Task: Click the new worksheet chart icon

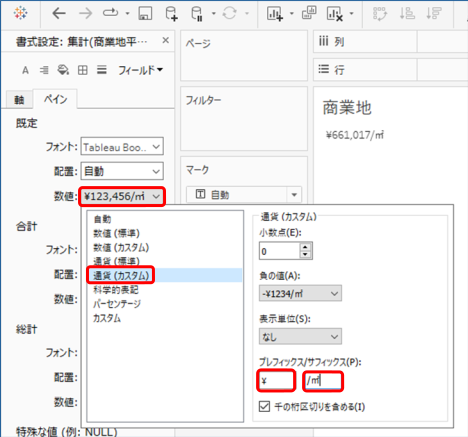Action: (x=275, y=14)
